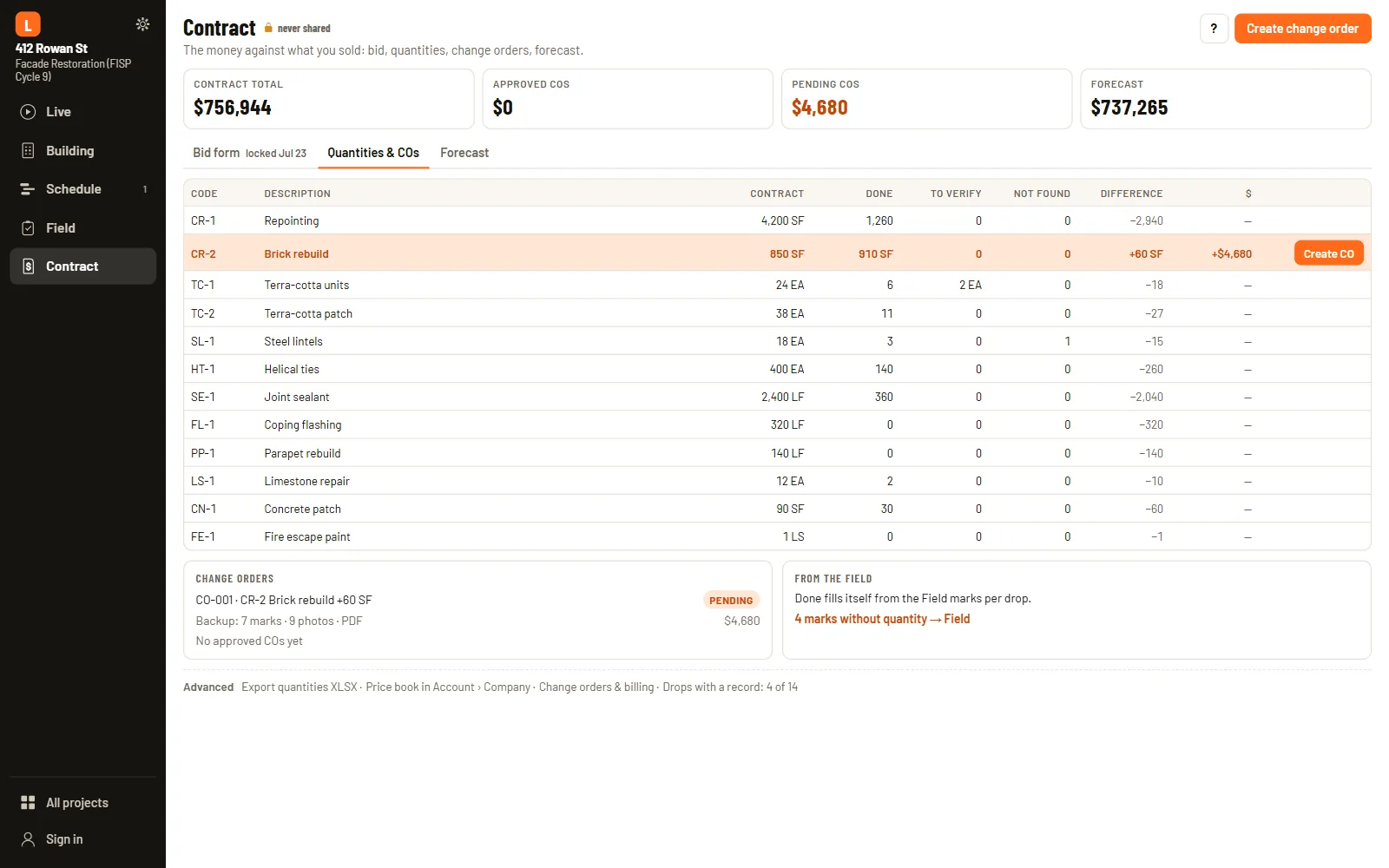Click the Sign in person icon

(28, 839)
